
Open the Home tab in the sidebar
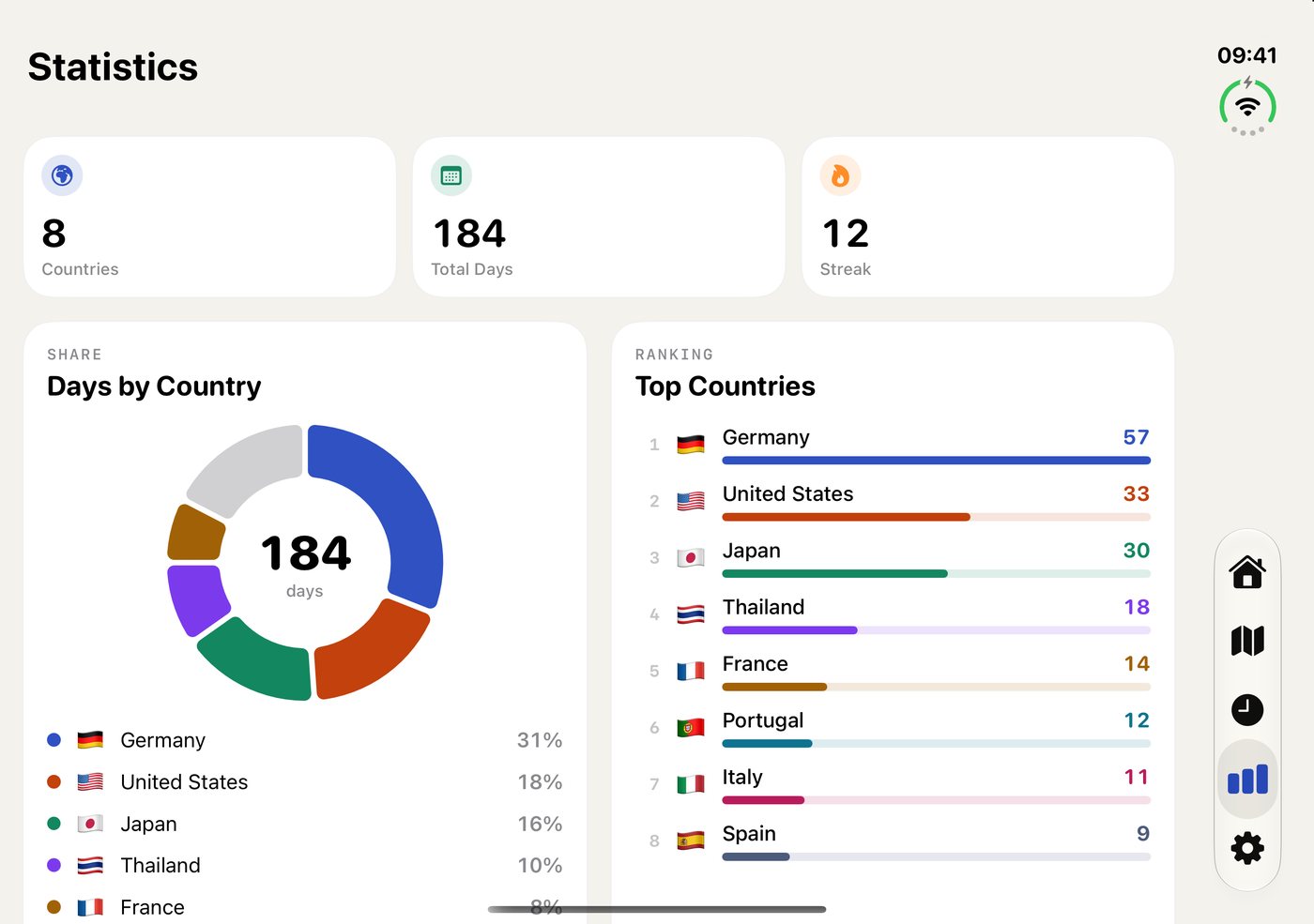point(1247,571)
